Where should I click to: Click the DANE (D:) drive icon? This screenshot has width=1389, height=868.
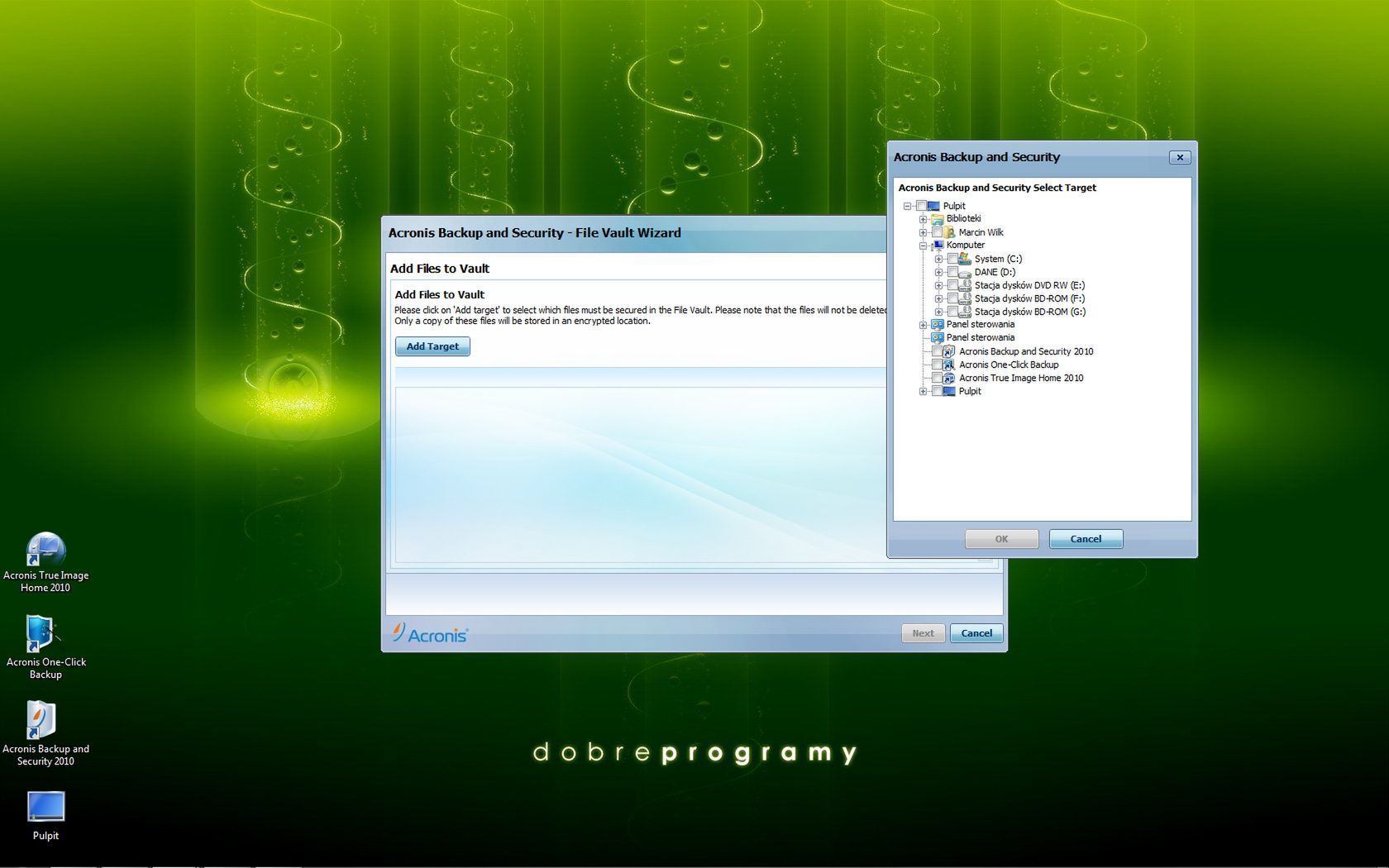pyautogui.click(x=965, y=273)
